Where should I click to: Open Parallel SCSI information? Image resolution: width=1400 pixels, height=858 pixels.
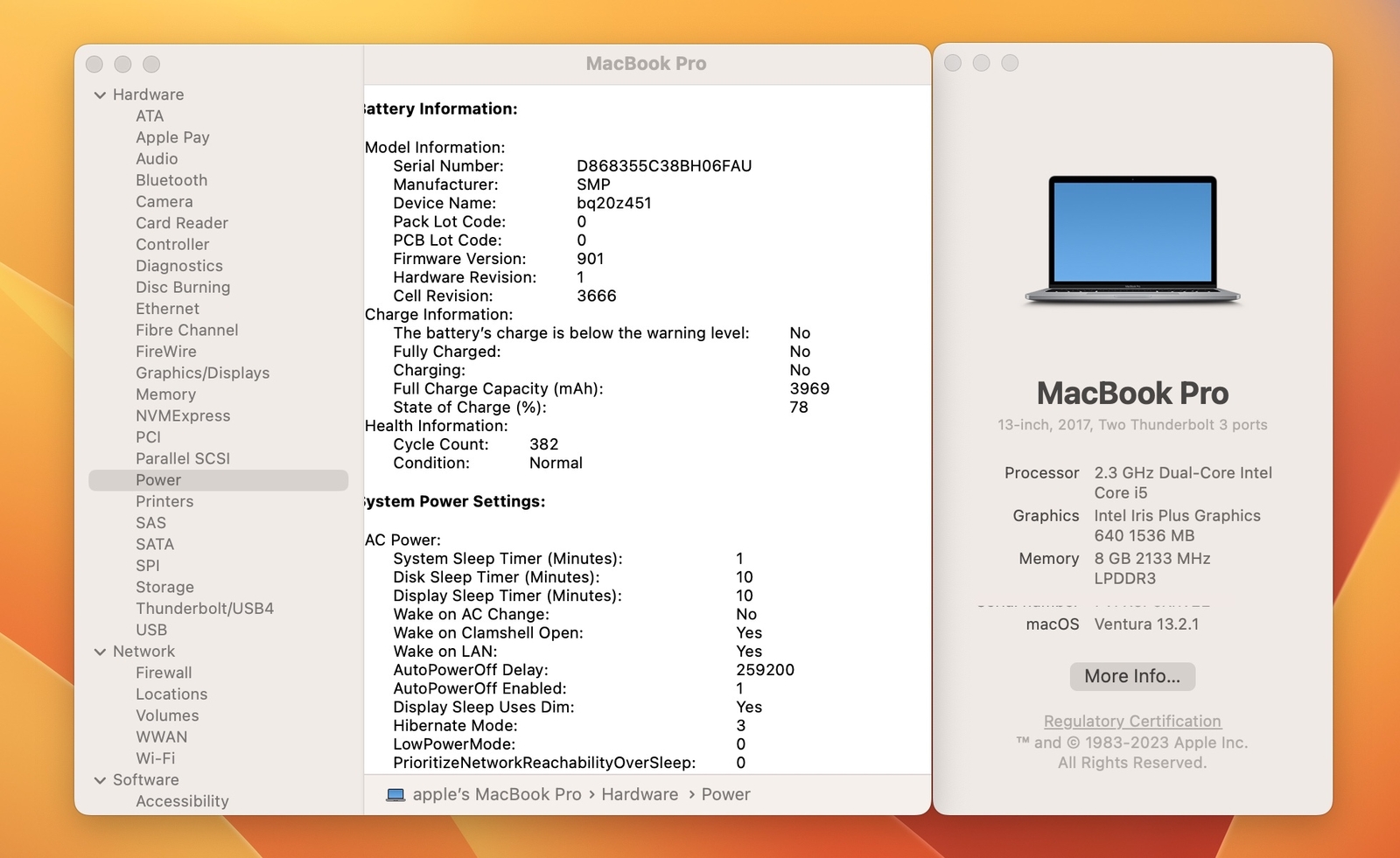tap(183, 459)
